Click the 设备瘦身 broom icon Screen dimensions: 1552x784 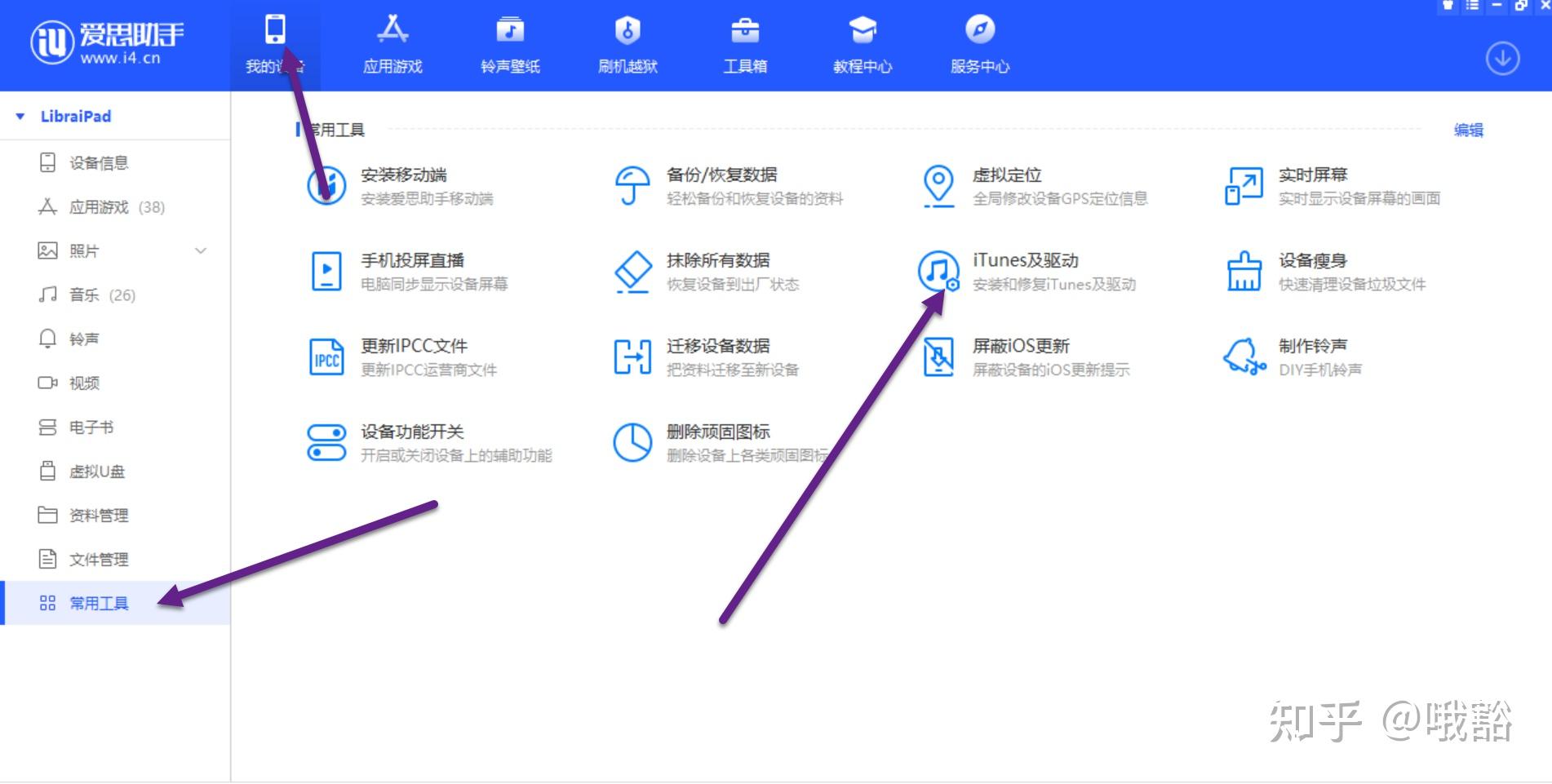(x=1244, y=272)
